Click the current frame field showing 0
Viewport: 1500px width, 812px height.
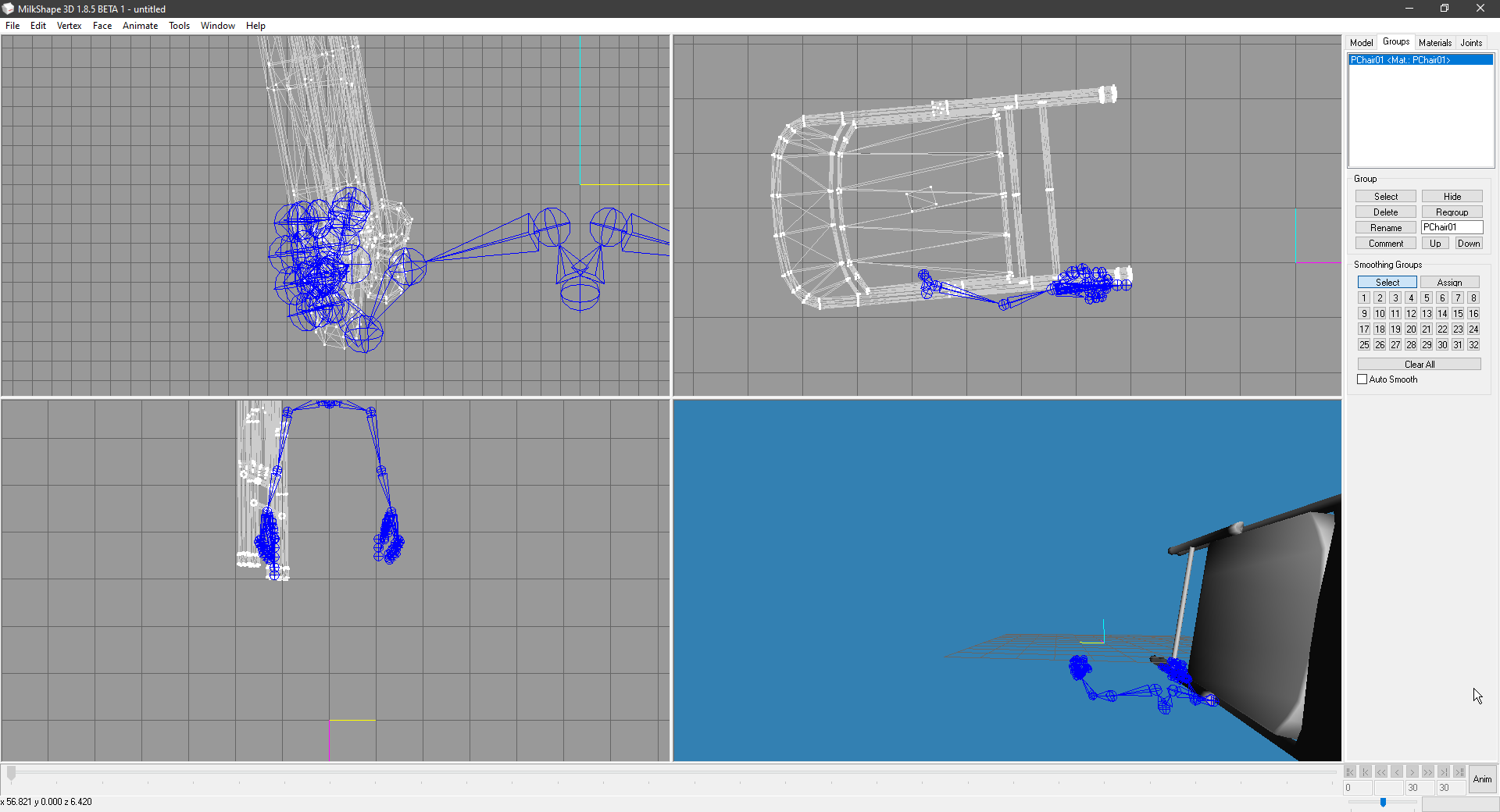click(1358, 788)
